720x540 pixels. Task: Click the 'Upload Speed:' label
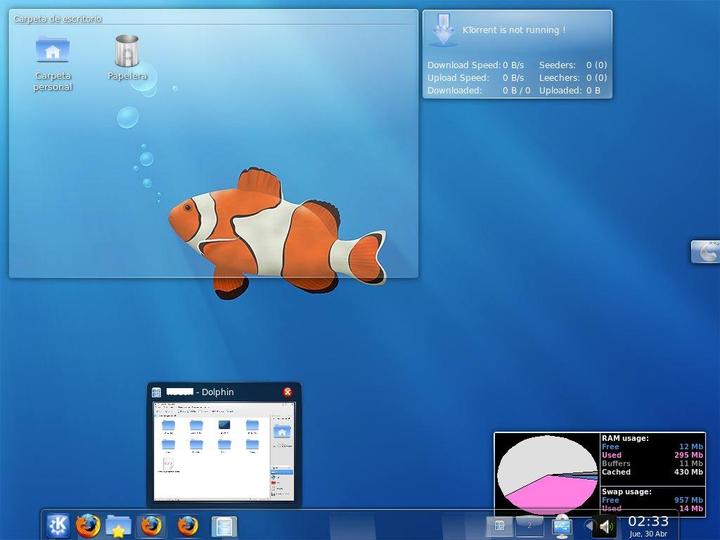click(458, 78)
